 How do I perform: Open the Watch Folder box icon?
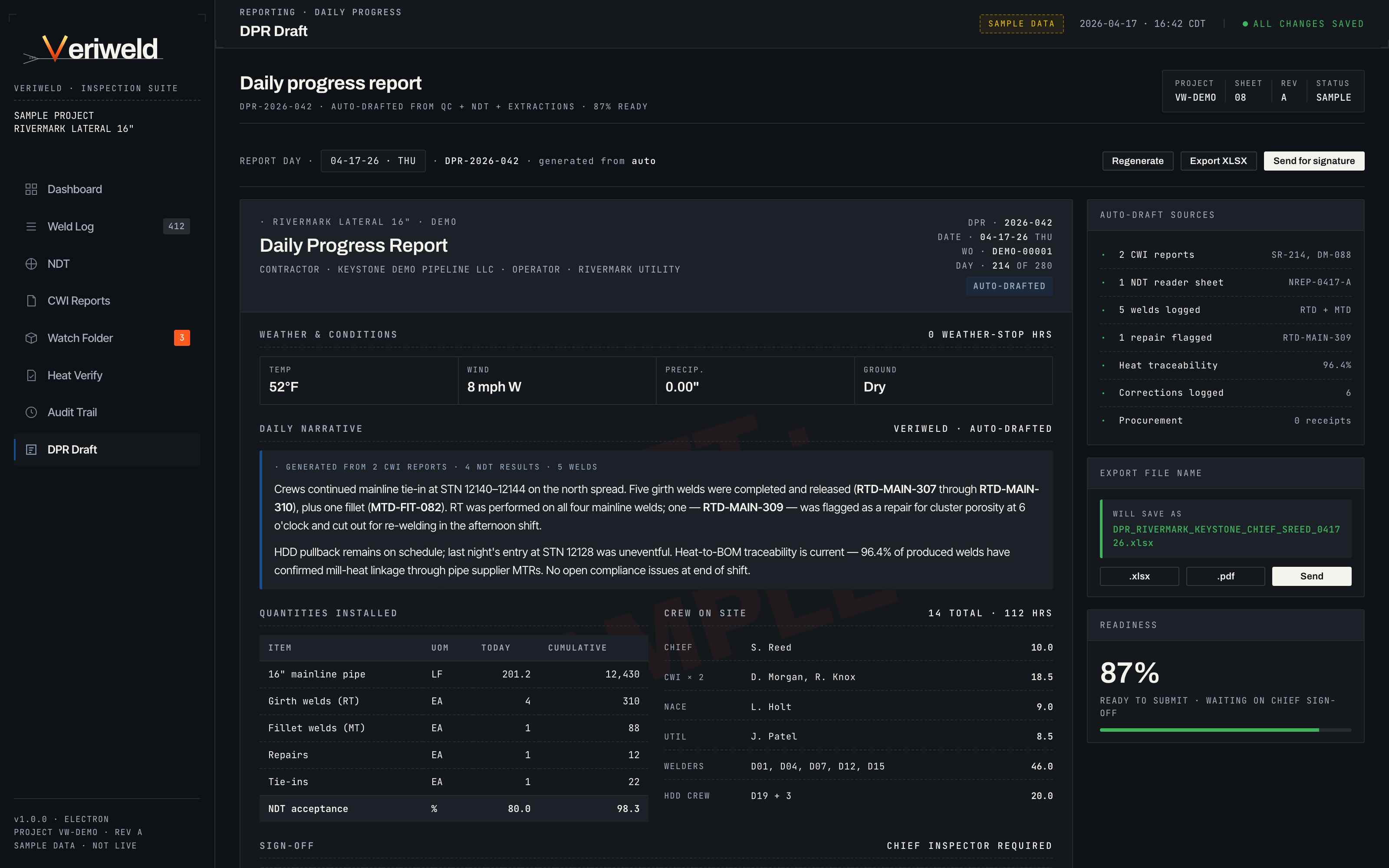pyautogui.click(x=31, y=338)
